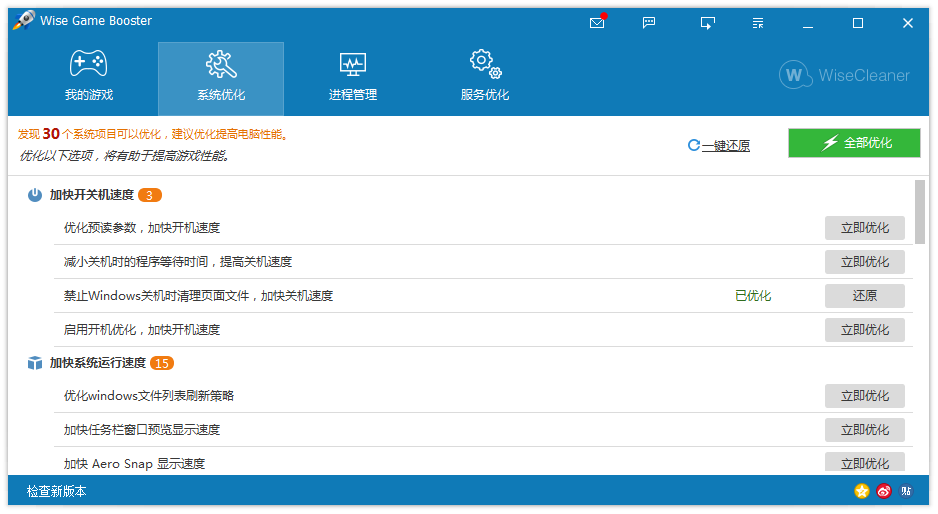Click 立即优化 for 加快任务栏窗口预览显示速度

pos(864,430)
